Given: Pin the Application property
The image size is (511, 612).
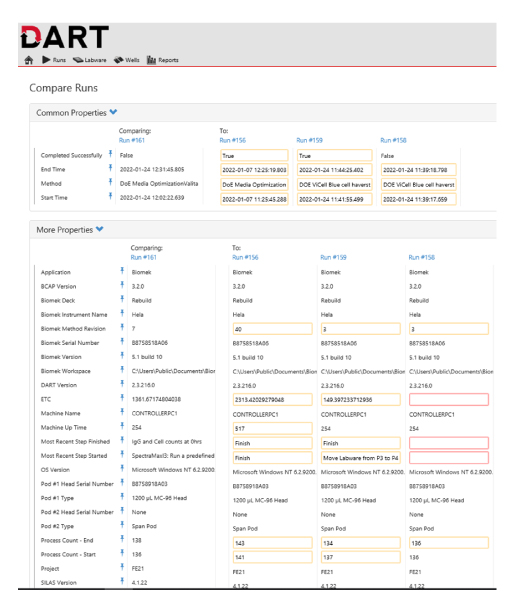Looking at the screenshot, I should (122, 270).
